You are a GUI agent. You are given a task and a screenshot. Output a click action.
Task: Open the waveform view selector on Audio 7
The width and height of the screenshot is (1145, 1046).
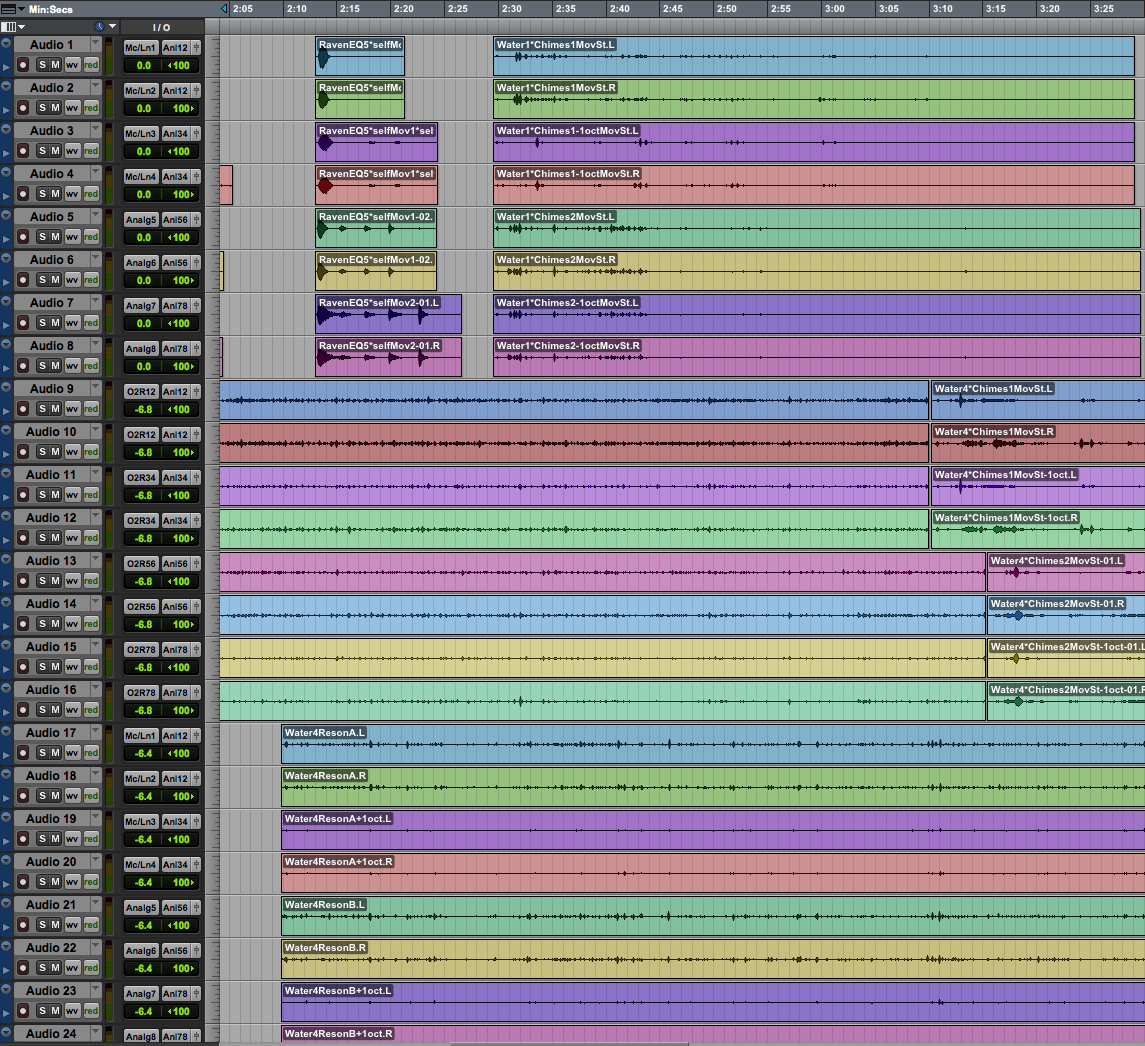pyautogui.click(x=72, y=322)
